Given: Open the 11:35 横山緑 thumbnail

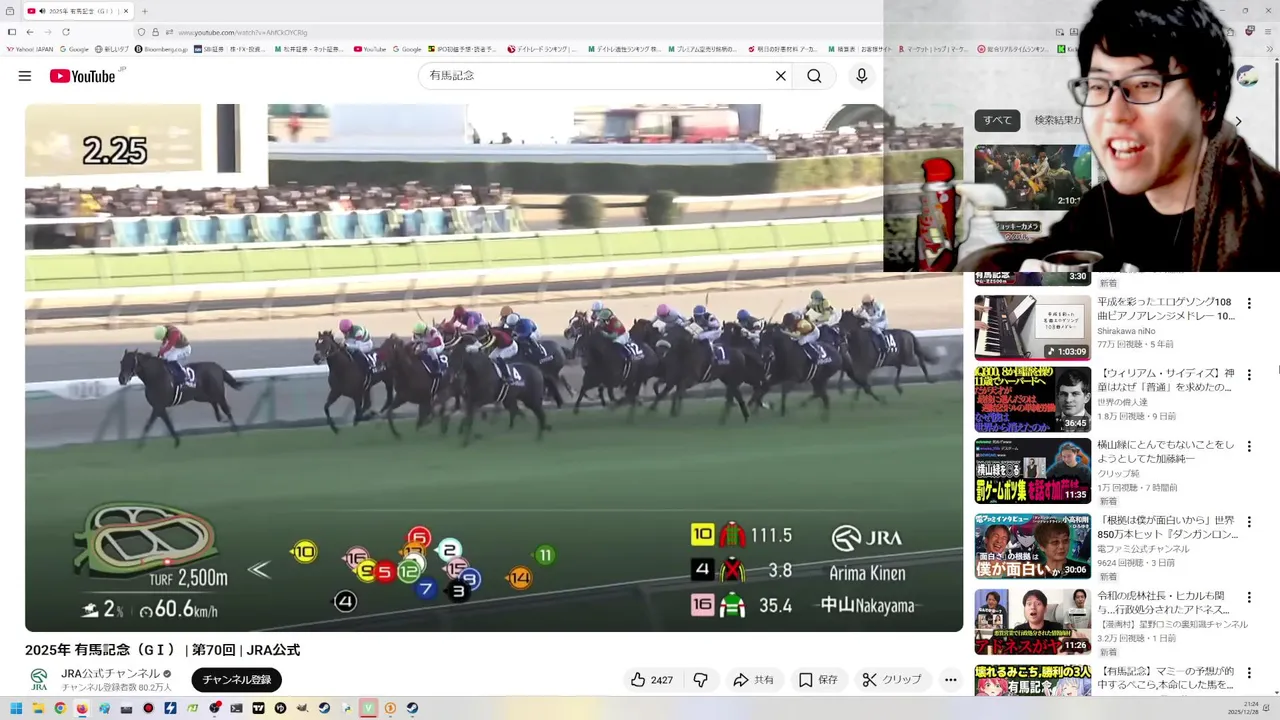Looking at the screenshot, I should [1033, 471].
